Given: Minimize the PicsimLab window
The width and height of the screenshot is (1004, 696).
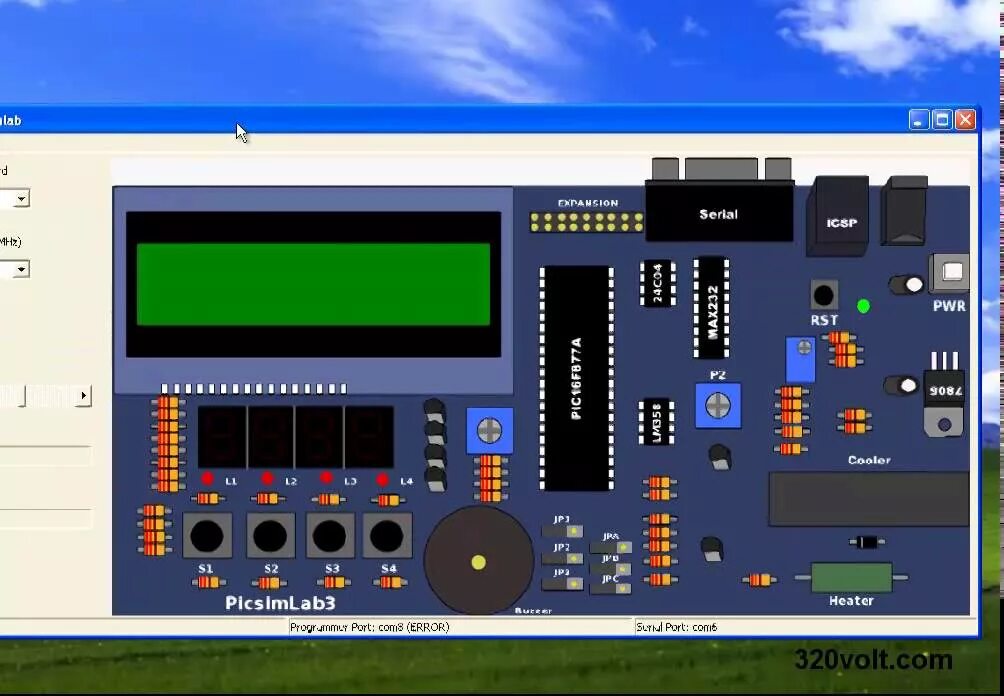Looking at the screenshot, I should coord(919,120).
